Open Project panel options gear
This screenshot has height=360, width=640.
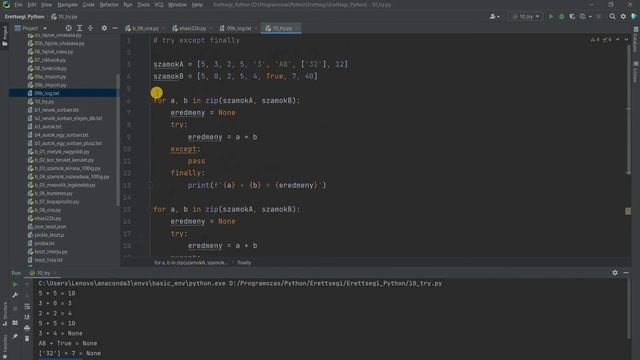click(104, 28)
